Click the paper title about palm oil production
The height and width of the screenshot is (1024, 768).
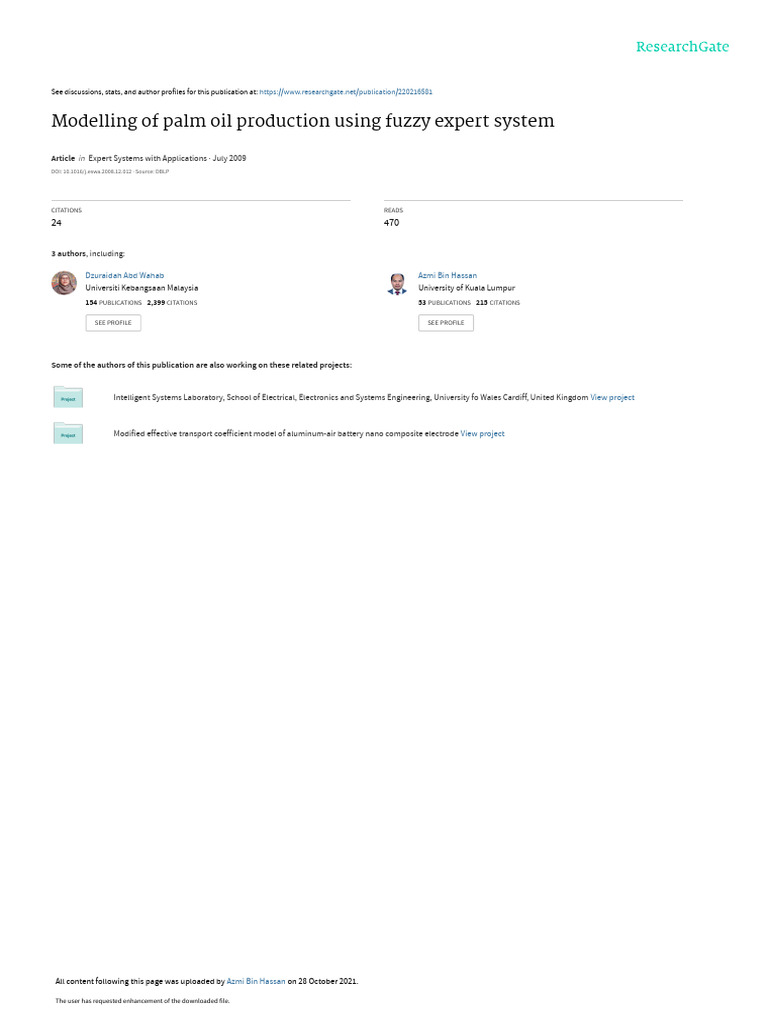tap(303, 121)
